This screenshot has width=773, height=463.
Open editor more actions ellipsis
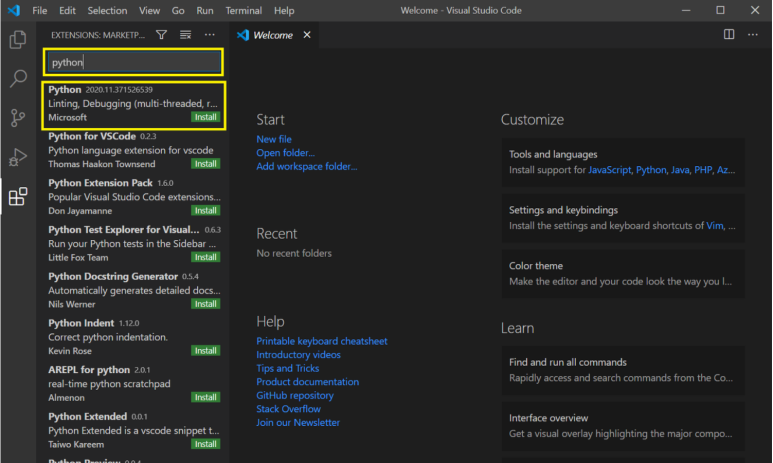(x=753, y=35)
